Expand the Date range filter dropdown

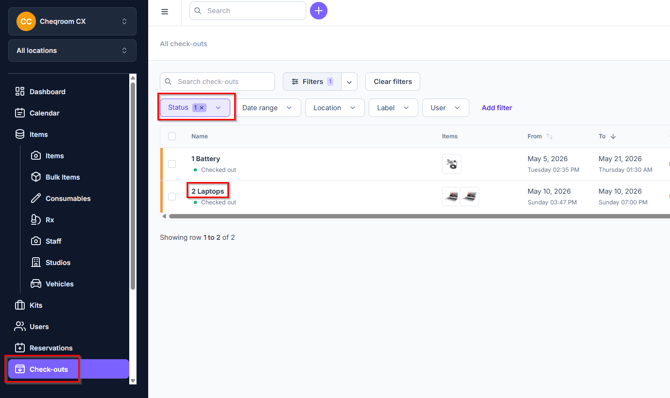[267, 108]
